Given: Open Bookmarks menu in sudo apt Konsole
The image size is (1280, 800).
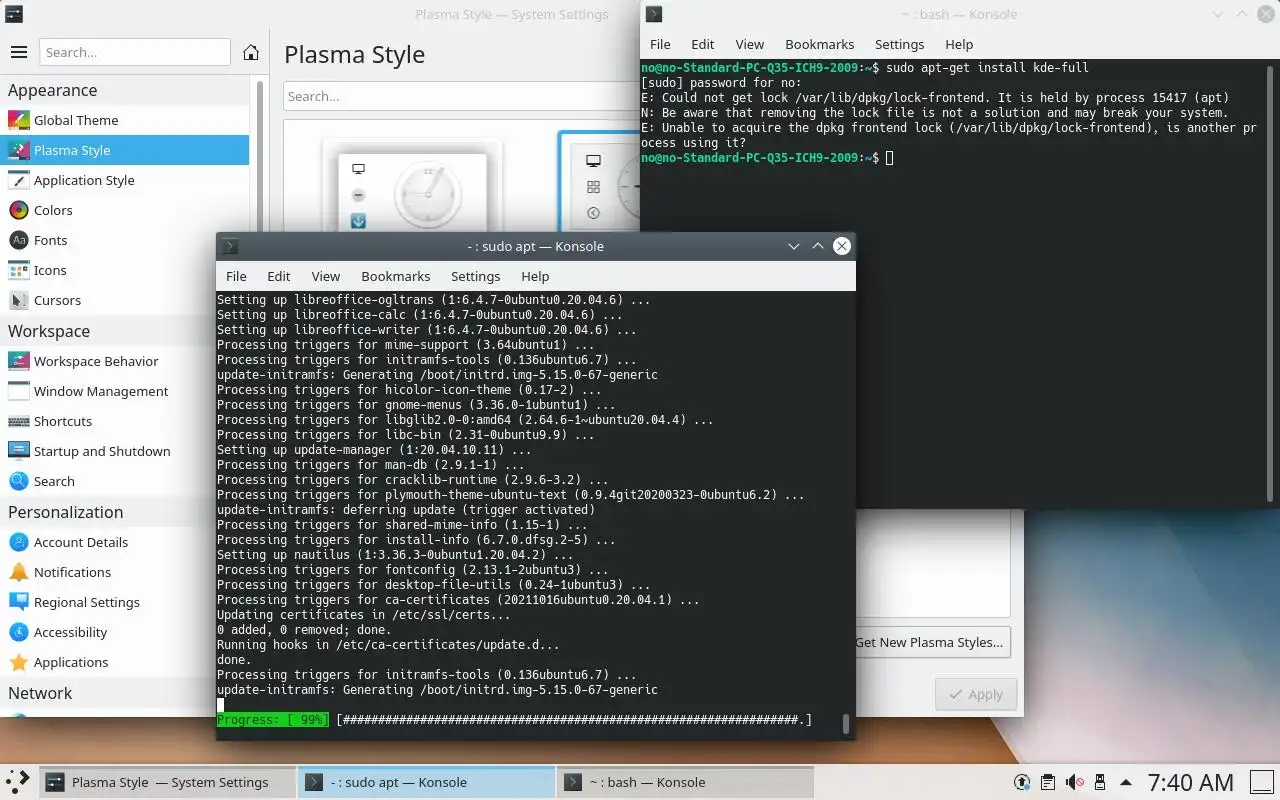Looking at the screenshot, I should pos(396,276).
